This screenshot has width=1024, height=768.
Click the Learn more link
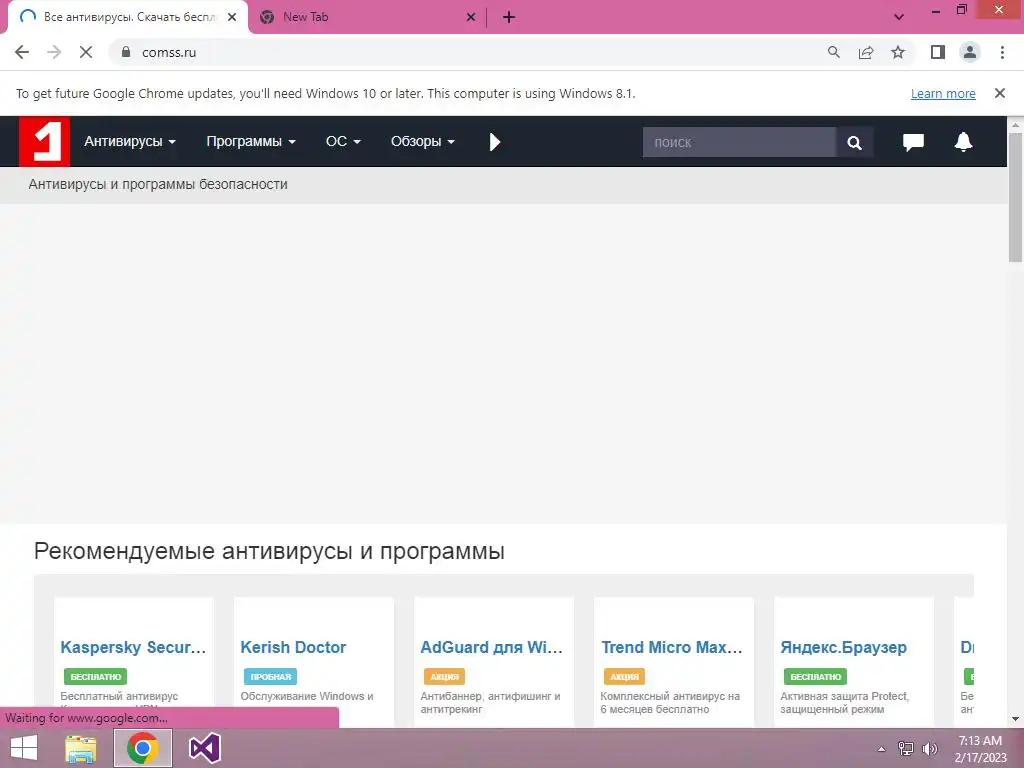pyautogui.click(x=943, y=93)
